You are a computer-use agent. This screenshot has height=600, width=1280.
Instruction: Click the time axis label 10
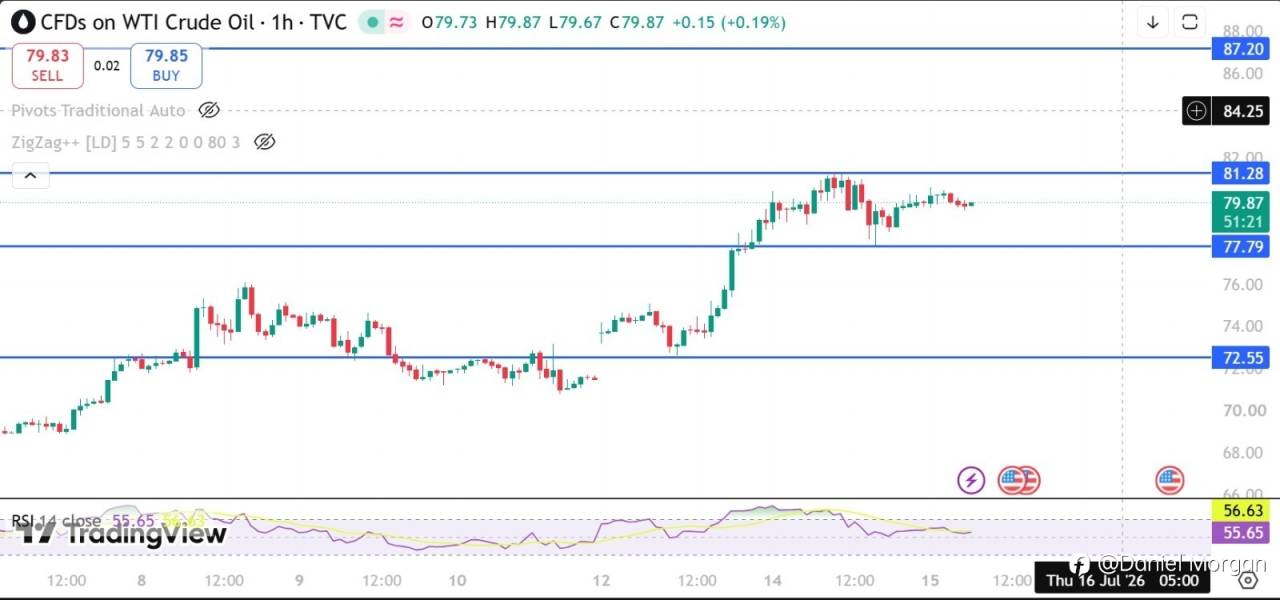pos(457,580)
